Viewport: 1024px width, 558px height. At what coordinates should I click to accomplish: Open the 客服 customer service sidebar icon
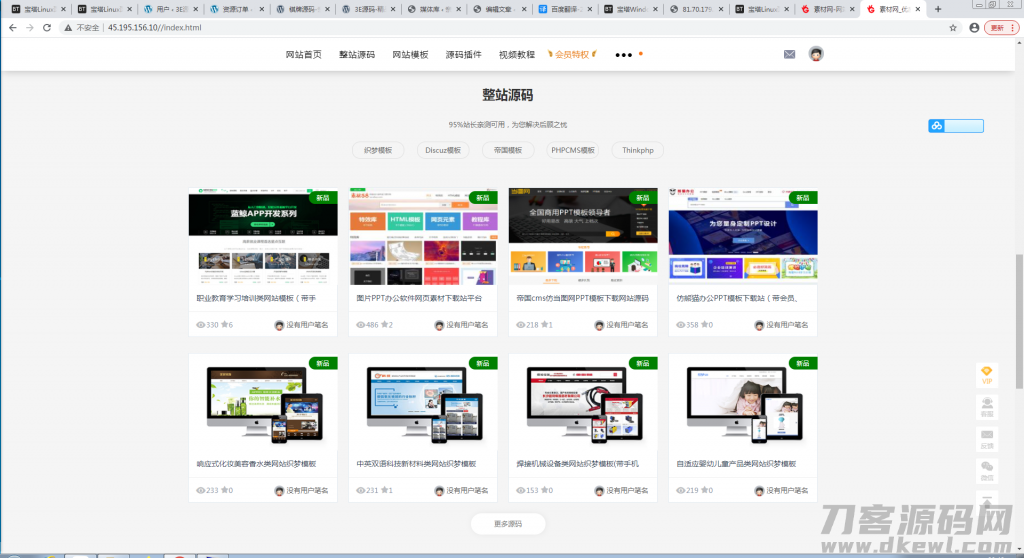987,406
